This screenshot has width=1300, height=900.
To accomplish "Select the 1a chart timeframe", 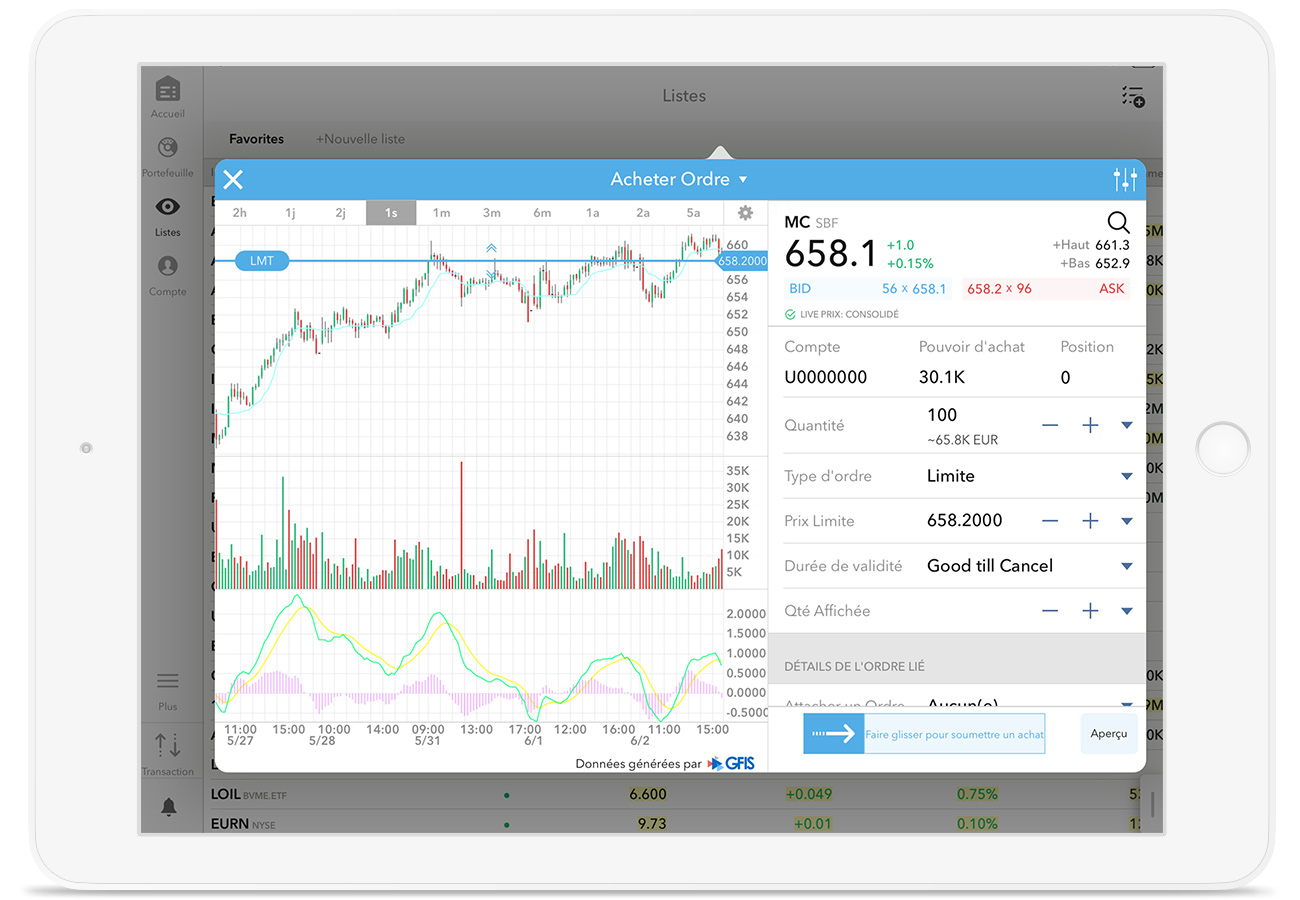I will click(x=592, y=213).
